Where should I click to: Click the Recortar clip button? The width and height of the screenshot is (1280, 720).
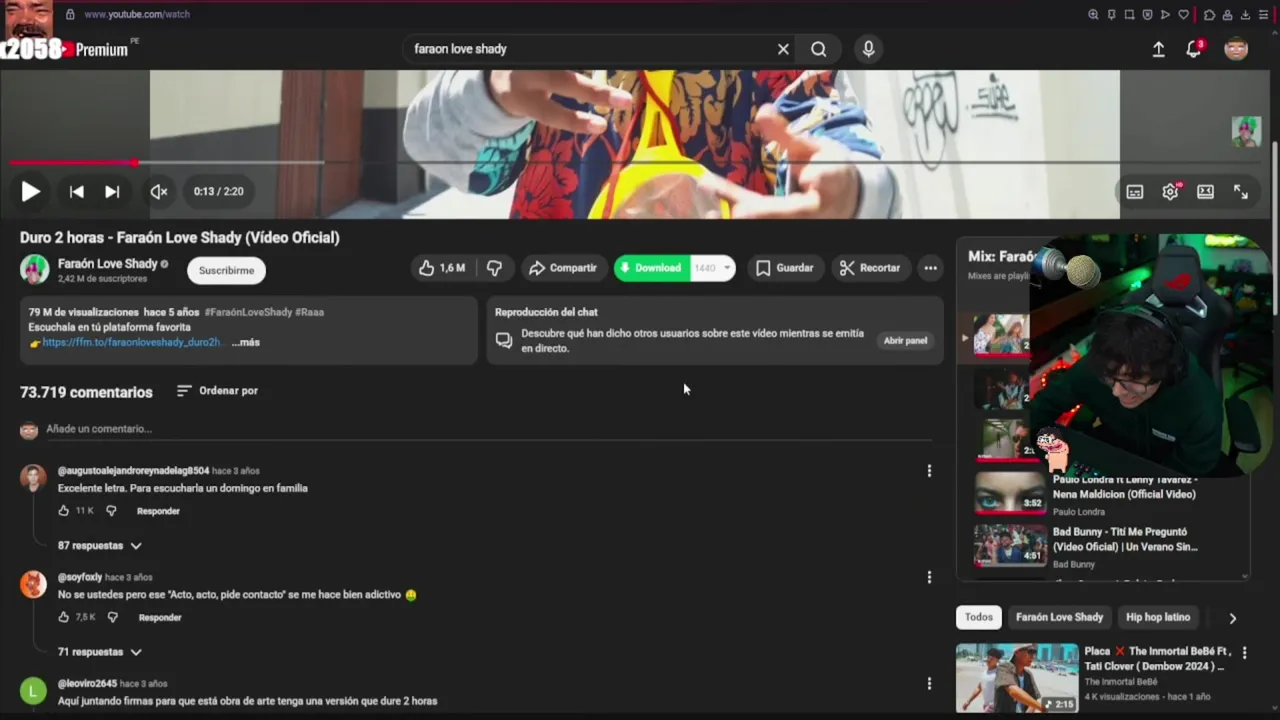pyautogui.click(x=870, y=268)
